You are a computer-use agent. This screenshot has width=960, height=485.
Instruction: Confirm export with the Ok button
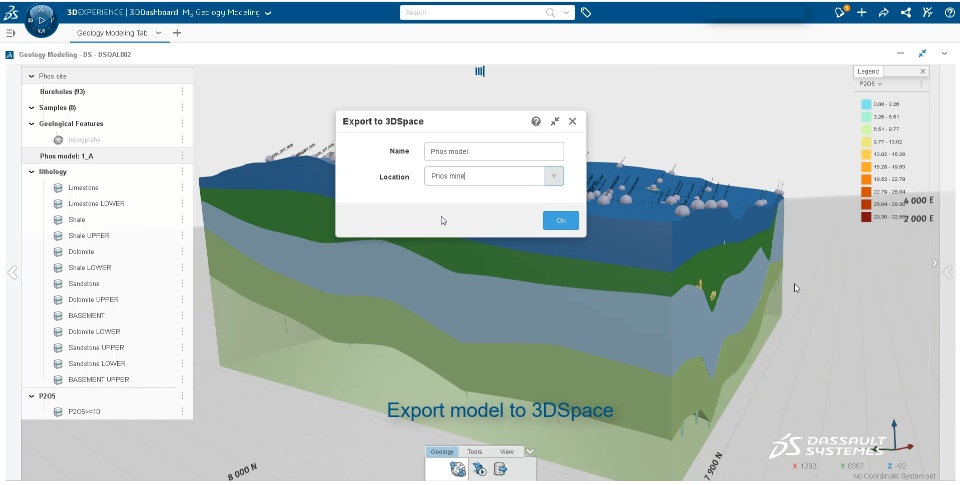click(x=561, y=220)
